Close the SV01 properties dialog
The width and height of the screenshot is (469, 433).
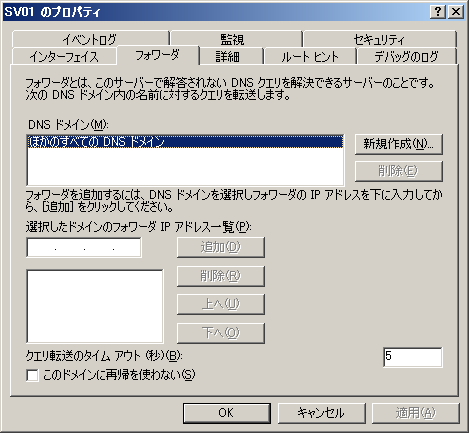(456, 12)
